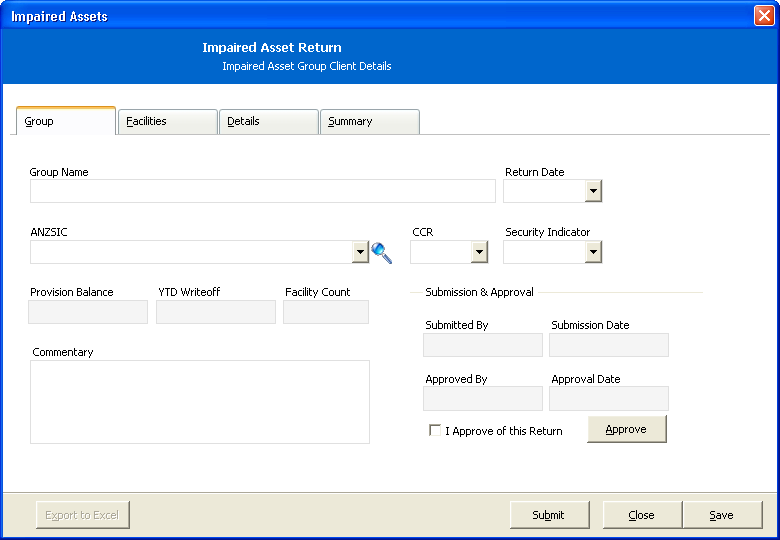Click inside the Commentary text area
780x540 pixels.
(200, 402)
